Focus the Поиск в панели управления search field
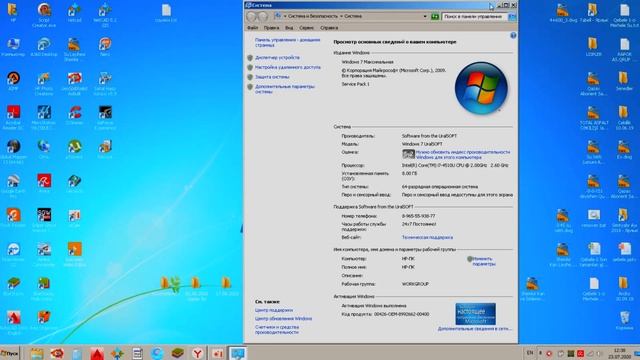 pyautogui.click(x=474, y=16)
